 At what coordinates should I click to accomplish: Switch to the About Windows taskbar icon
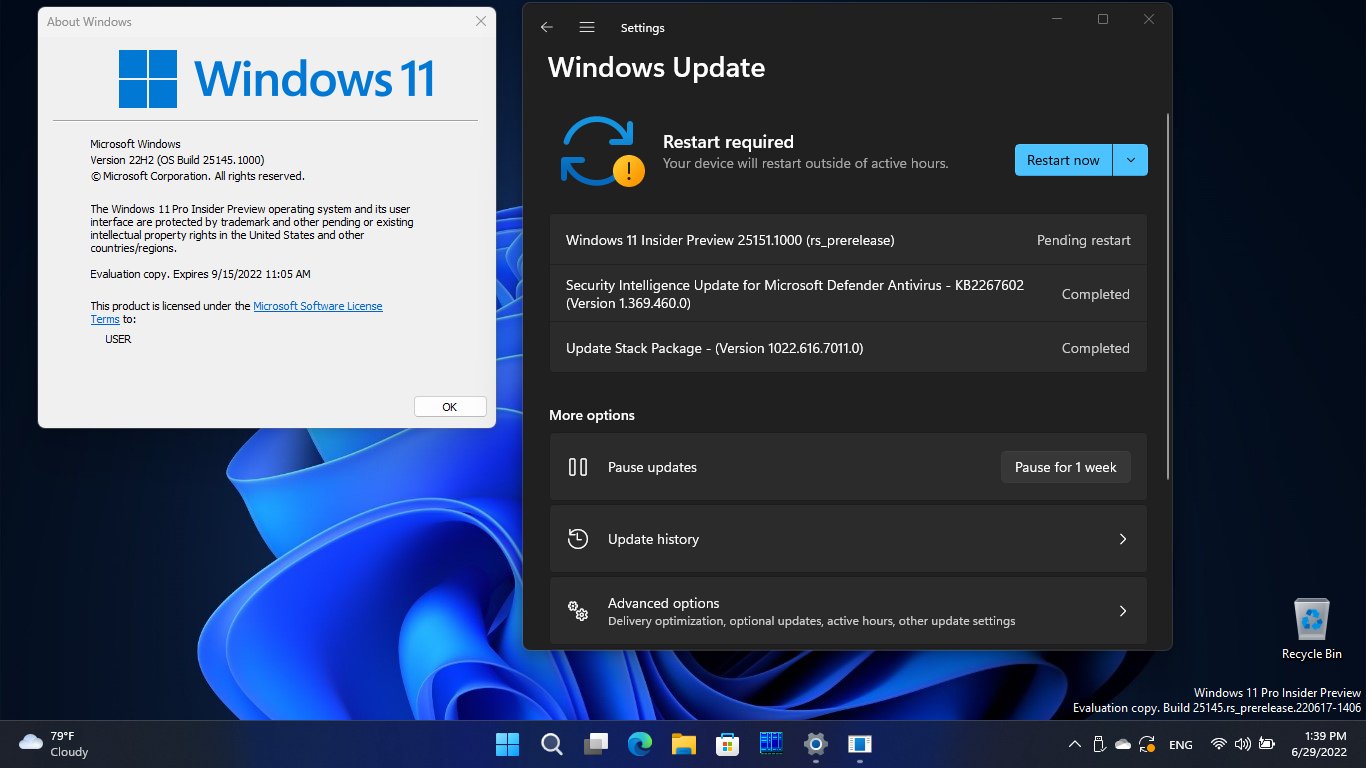(x=859, y=744)
